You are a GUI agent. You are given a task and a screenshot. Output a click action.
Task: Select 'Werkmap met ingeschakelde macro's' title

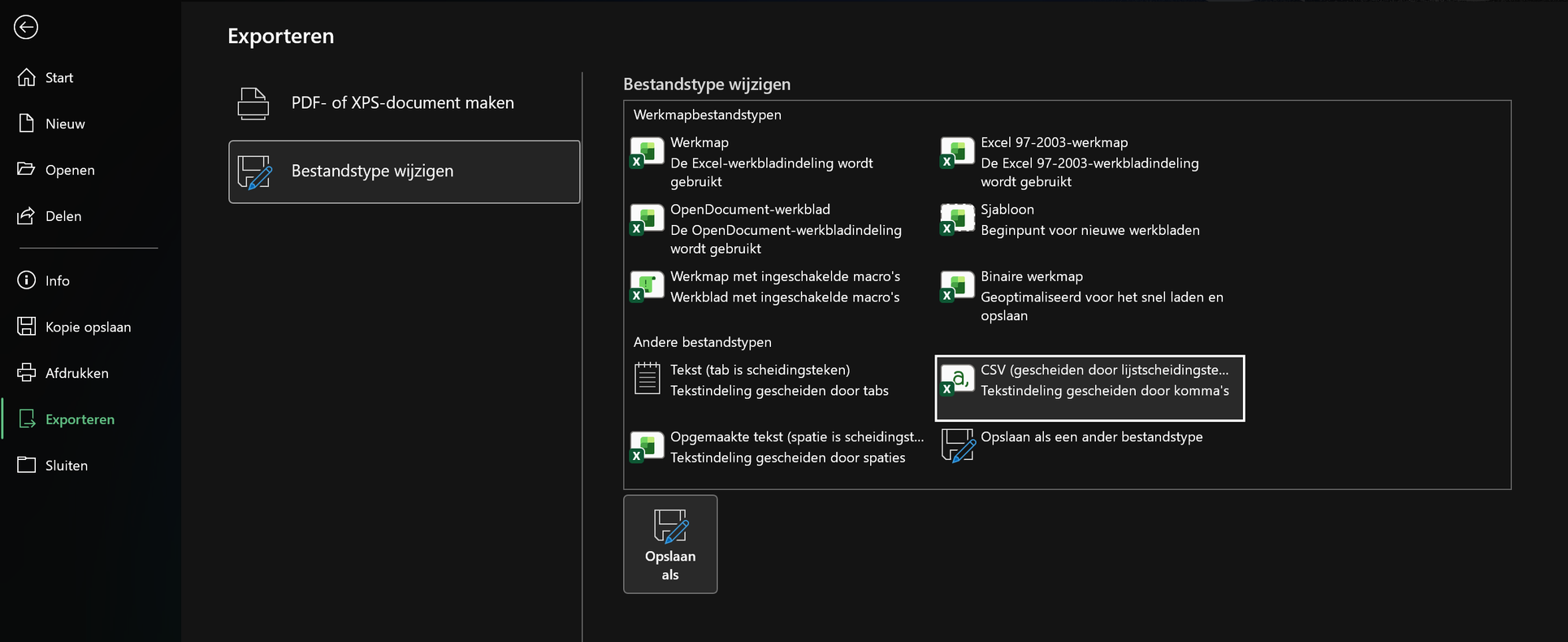pos(785,276)
